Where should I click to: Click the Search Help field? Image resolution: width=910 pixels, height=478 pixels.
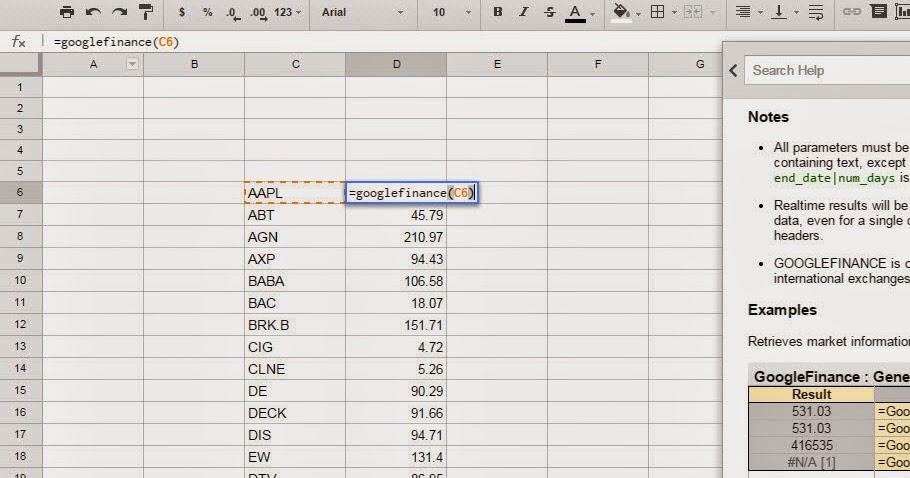click(827, 70)
